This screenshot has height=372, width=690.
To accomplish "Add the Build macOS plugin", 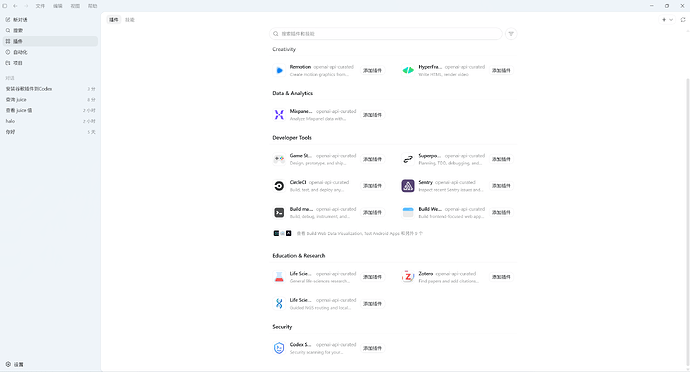I will tap(372, 213).
